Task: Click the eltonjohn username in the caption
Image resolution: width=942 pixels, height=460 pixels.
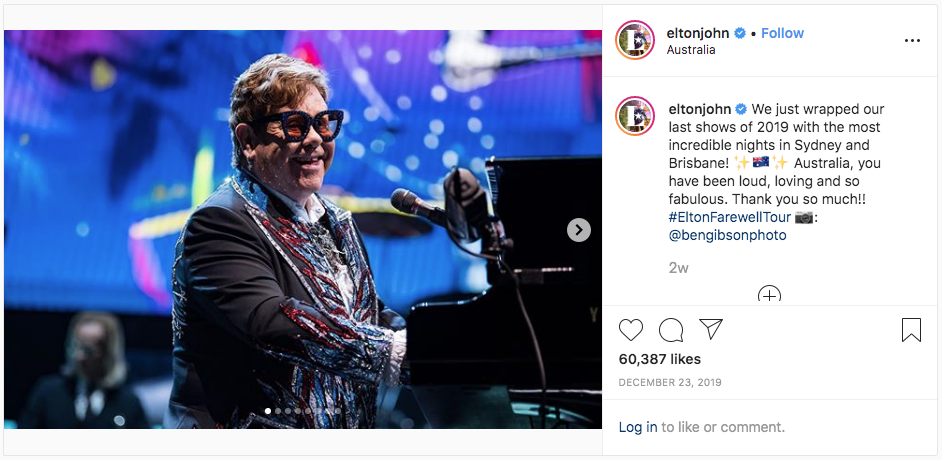Action: [699, 109]
